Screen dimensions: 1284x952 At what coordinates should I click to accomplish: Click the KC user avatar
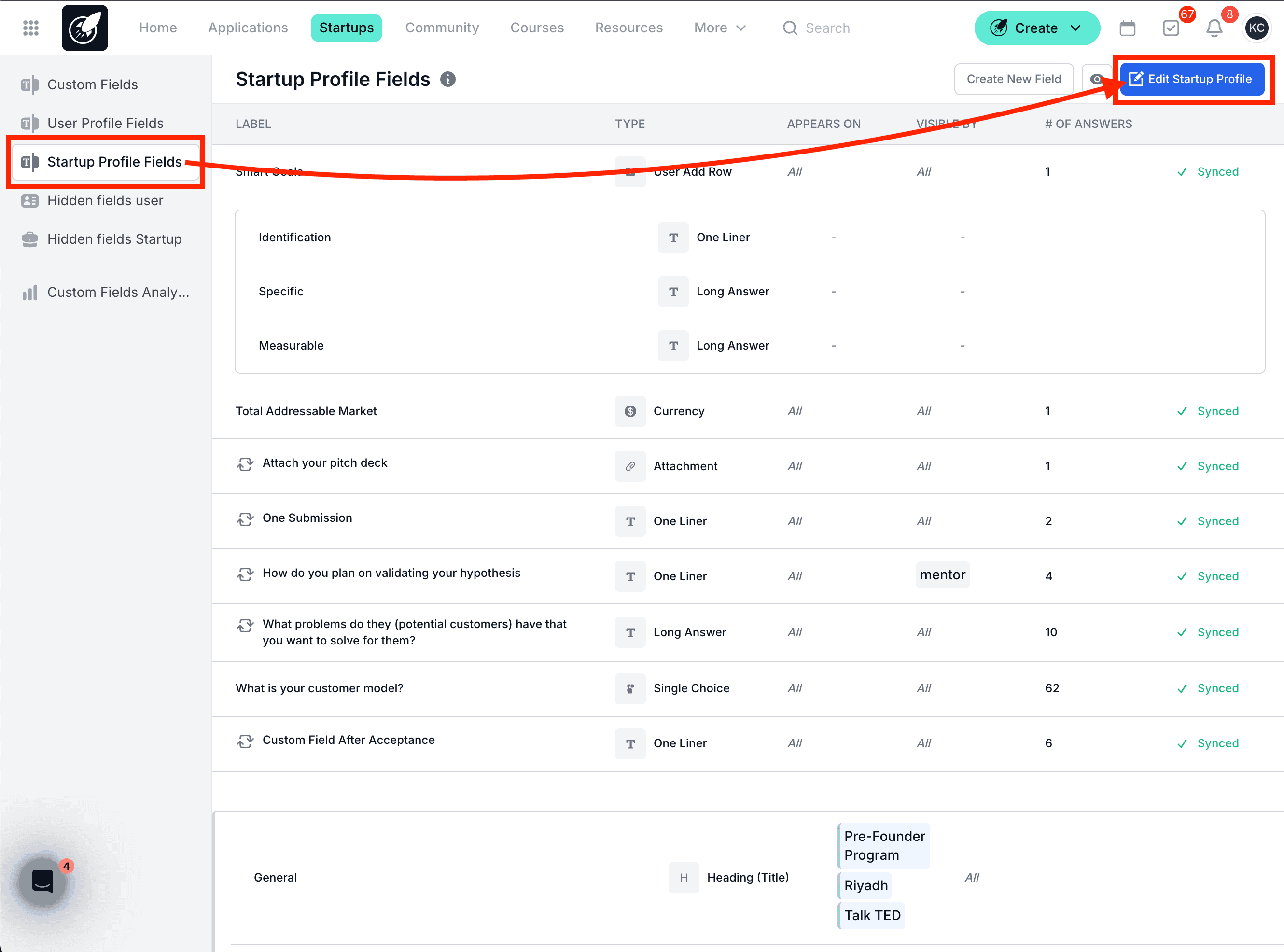pos(1256,28)
